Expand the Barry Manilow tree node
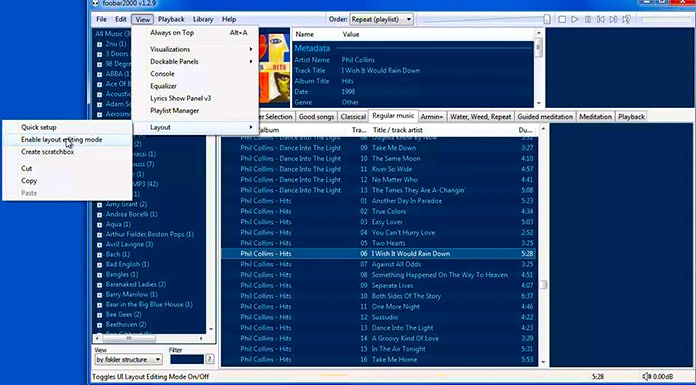Screen dimensions: 696x385 pyautogui.click(x=99, y=295)
